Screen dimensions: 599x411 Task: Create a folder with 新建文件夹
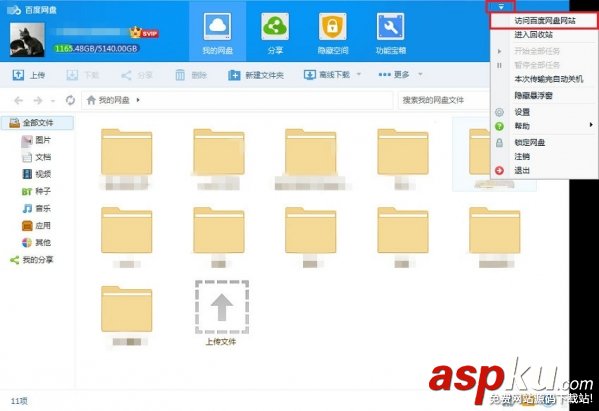click(256, 75)
